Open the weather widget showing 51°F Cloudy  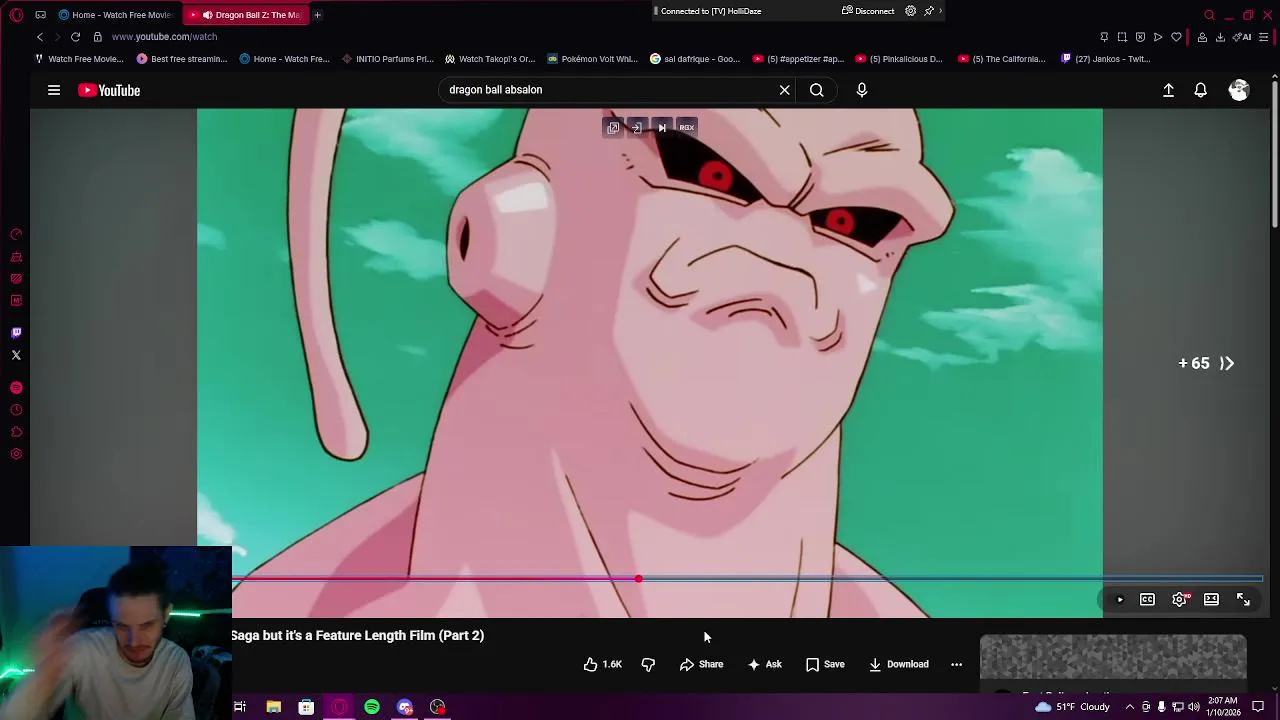(1073, 707)
